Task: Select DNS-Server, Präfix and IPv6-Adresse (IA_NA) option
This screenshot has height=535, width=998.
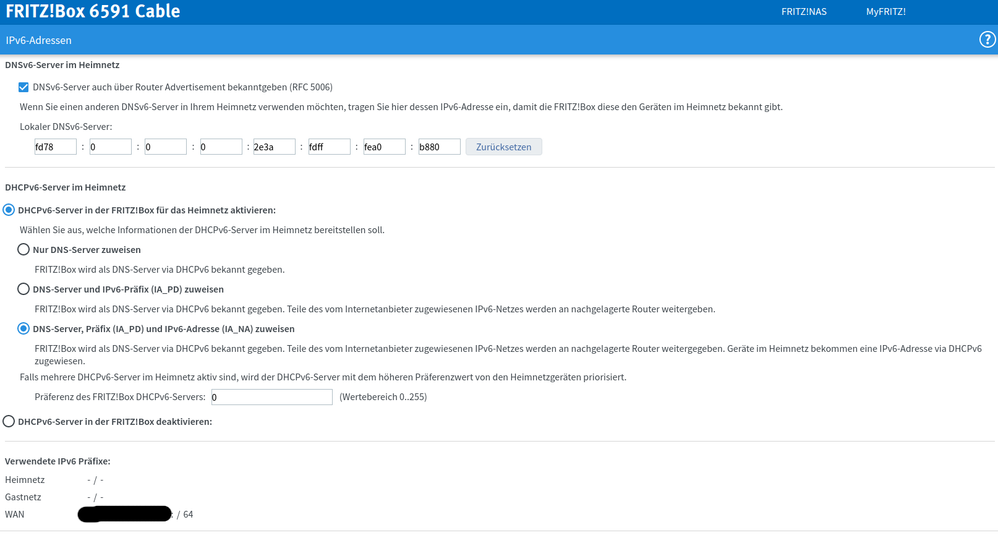Action: (x=24, y=329)
